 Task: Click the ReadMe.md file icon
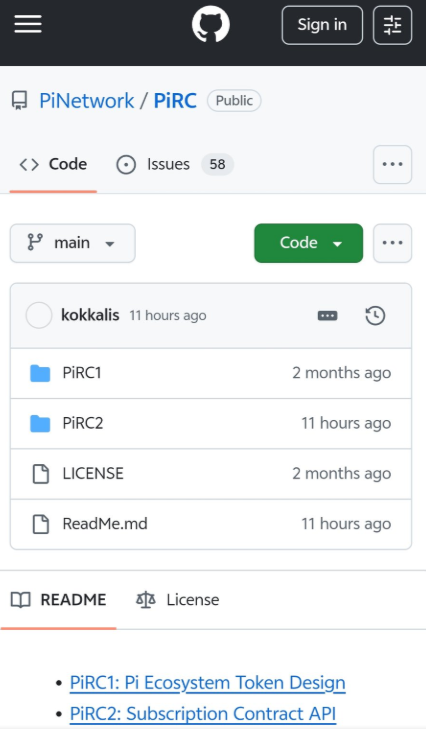[x=40, y=524]
